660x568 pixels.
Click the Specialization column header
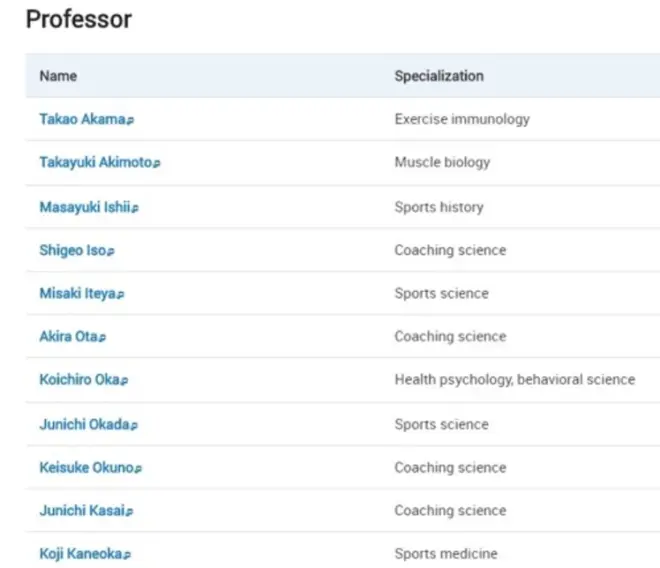point(438,76)
